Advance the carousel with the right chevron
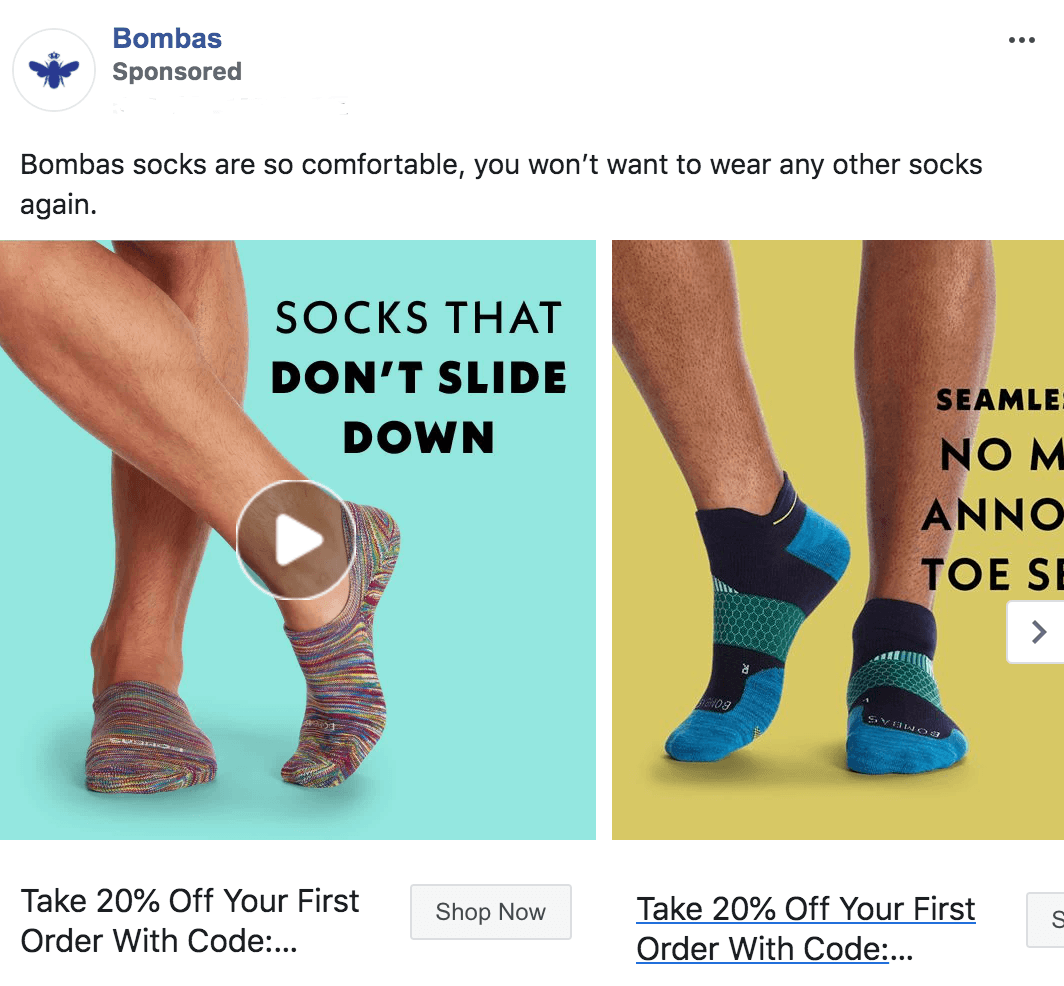Viewport: 1064px width, 986px height. 1038,632
